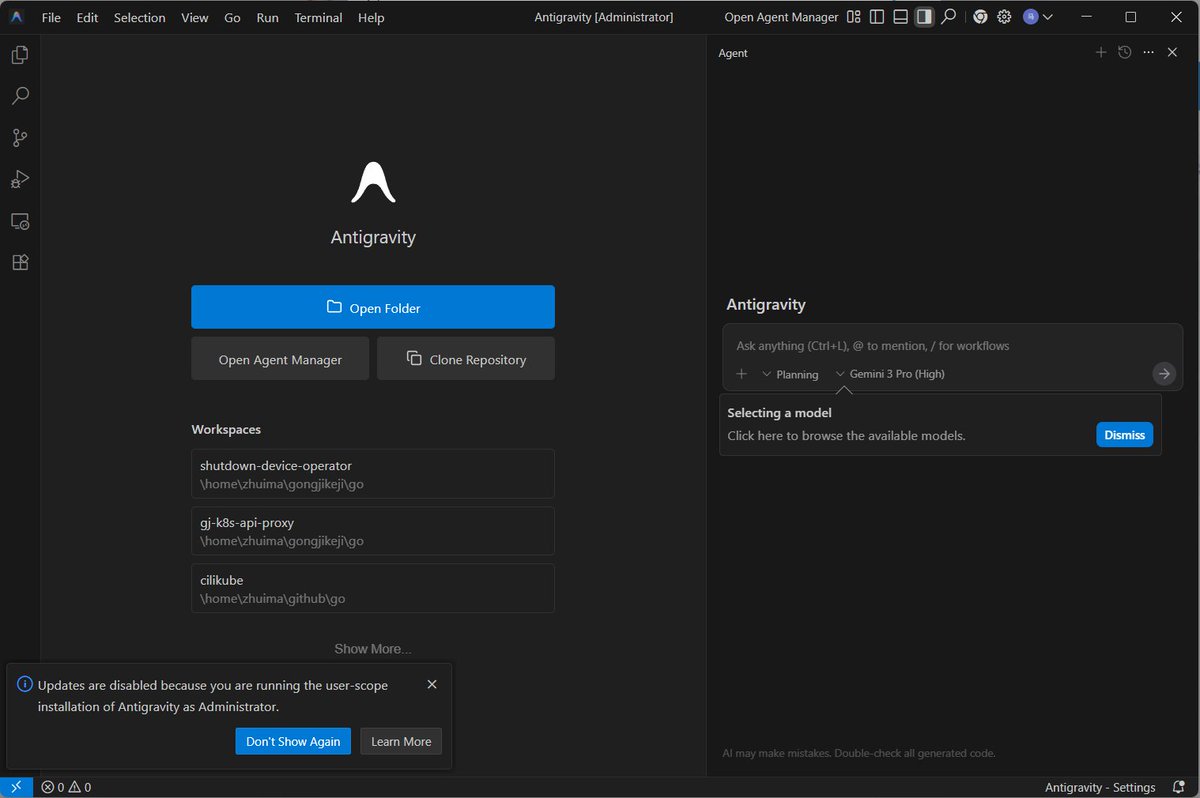1200x798 pixels.
Task: Open the Edit menu
Action: (x=87, y=17)
